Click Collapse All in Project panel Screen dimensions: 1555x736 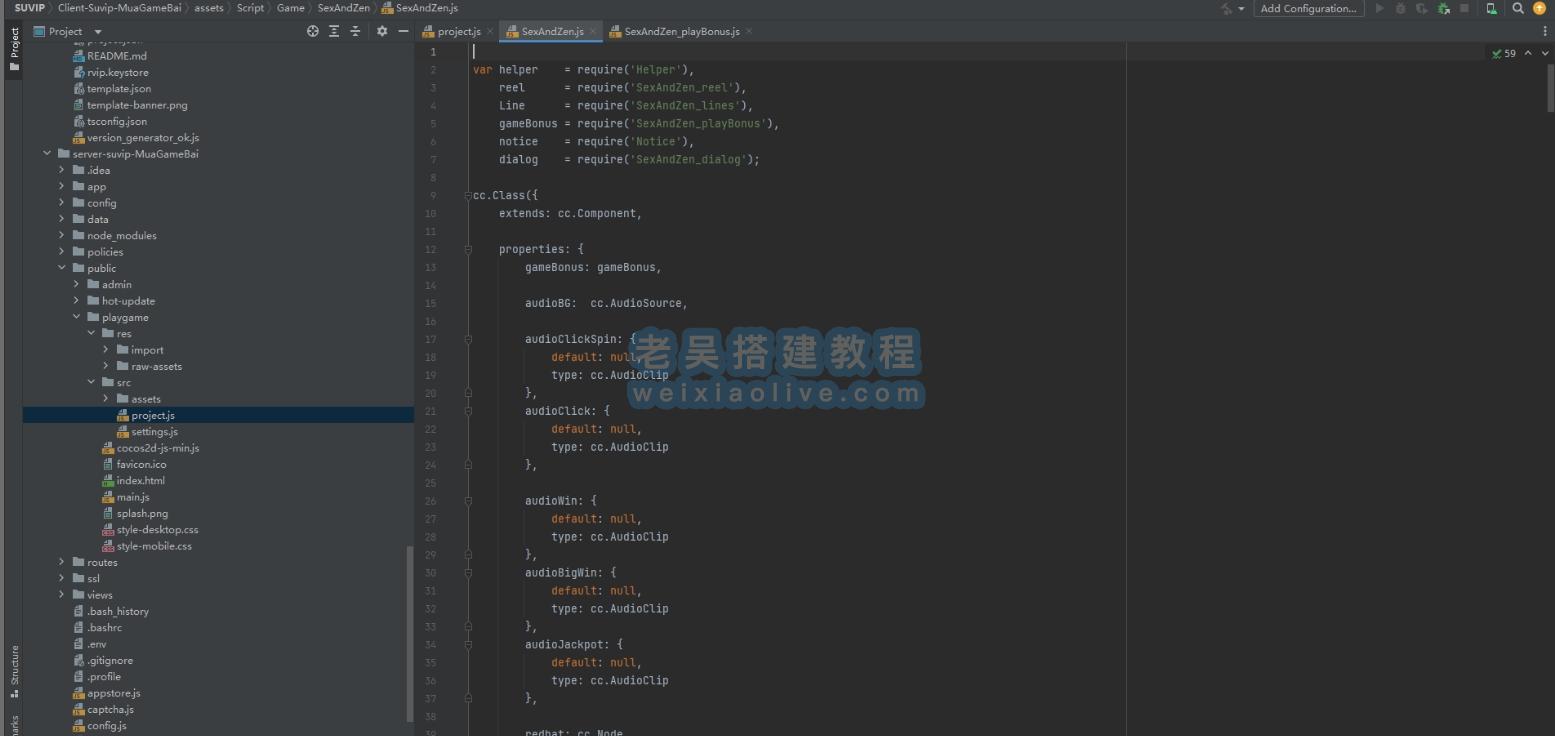click(x=355, y=32)
